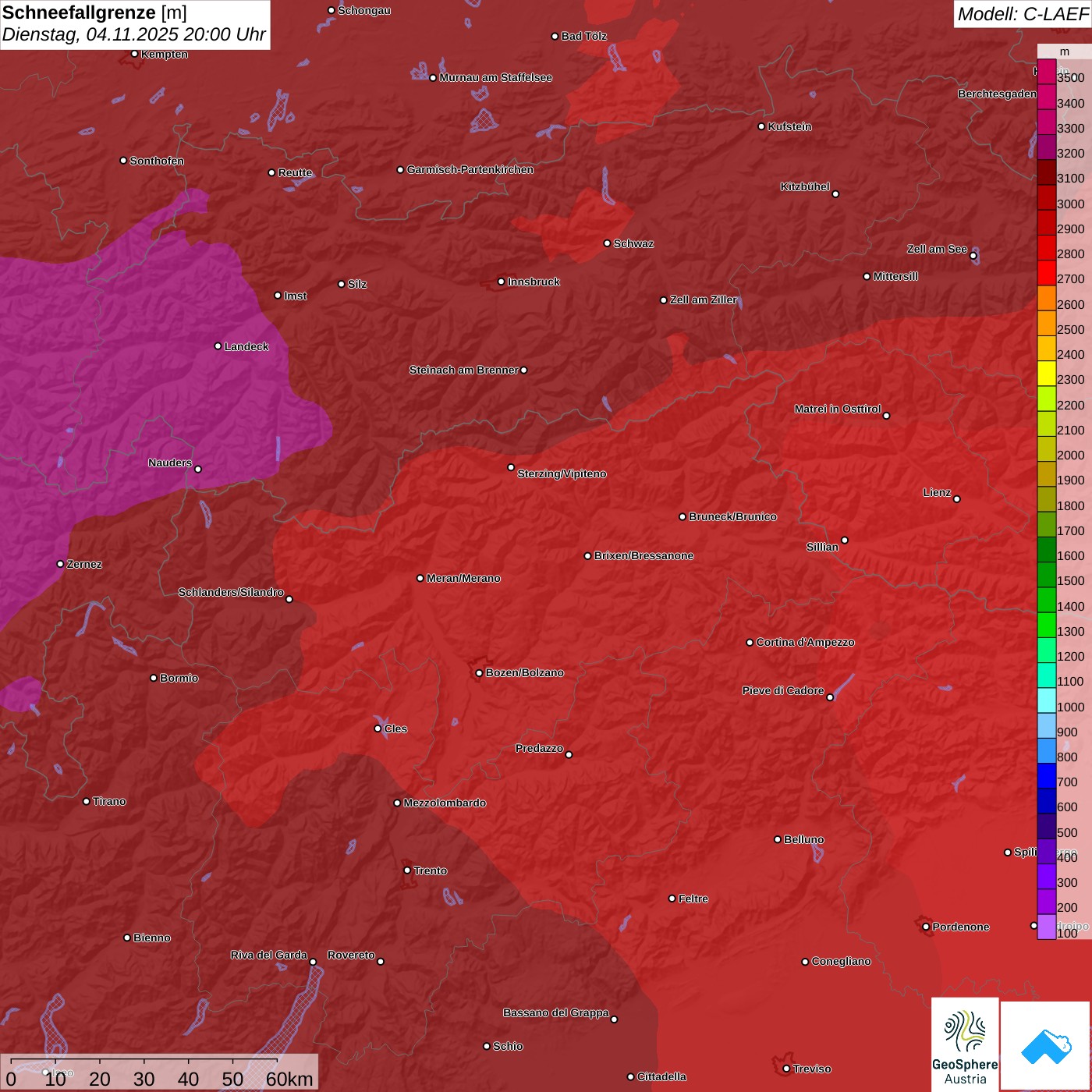This screenshot has width=1092, height=1092.
Task: Click the Pieve di Cadore label
Action: [783, 690]
